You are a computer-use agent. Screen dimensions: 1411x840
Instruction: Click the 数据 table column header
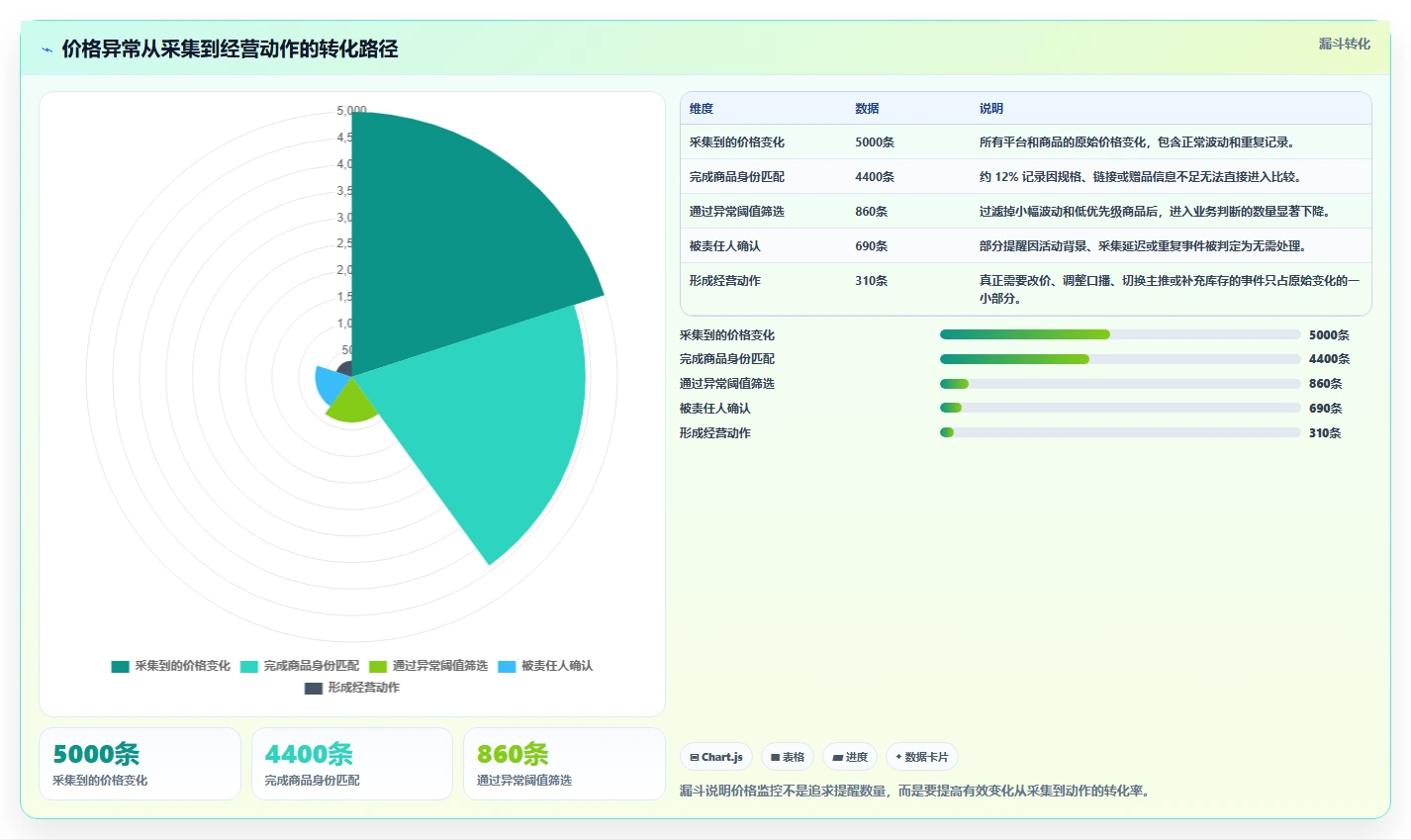(868, 109)
